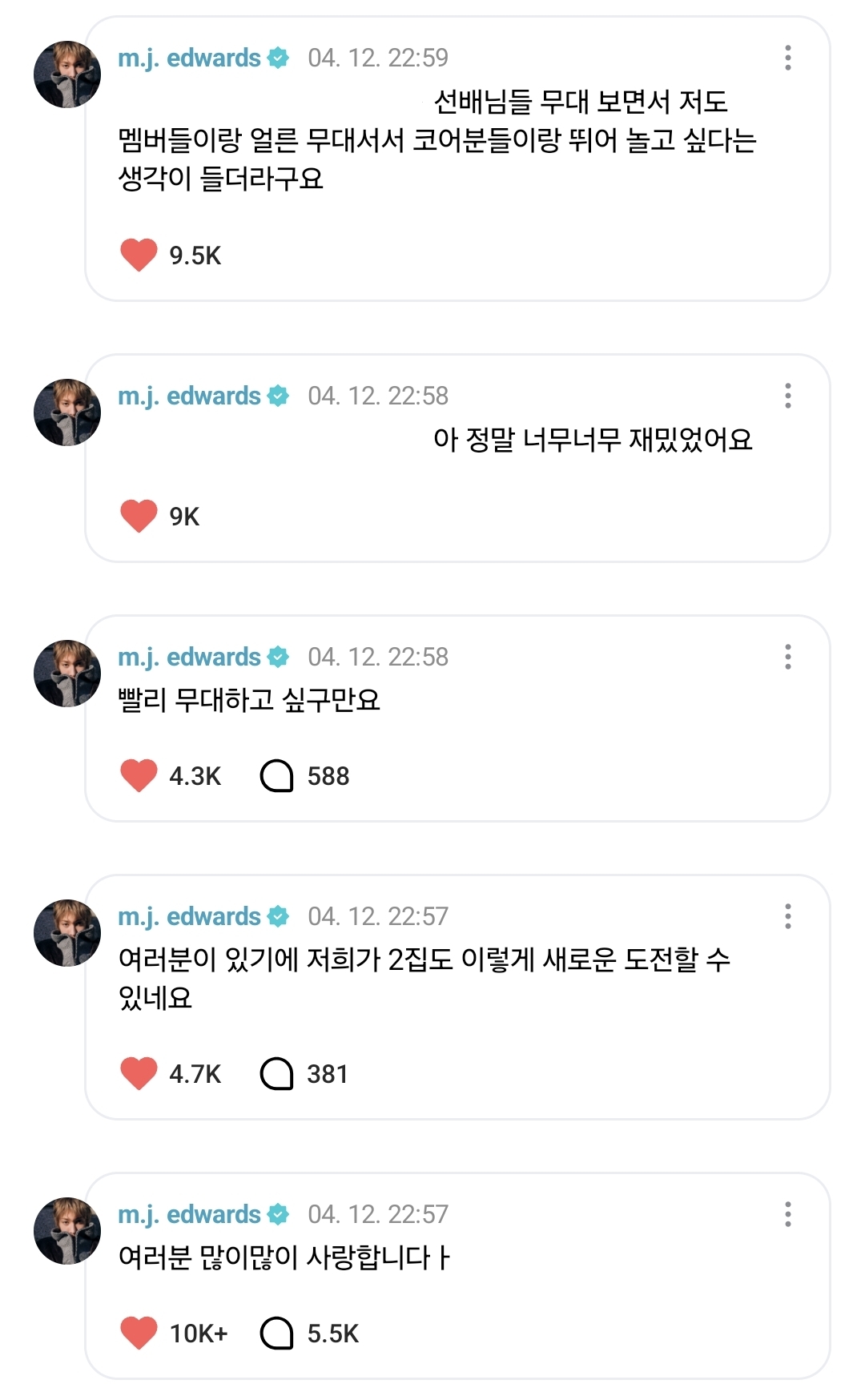Toggle heart on the 9K likes post
865x1400 pixels.
click(x=139, y=516)
